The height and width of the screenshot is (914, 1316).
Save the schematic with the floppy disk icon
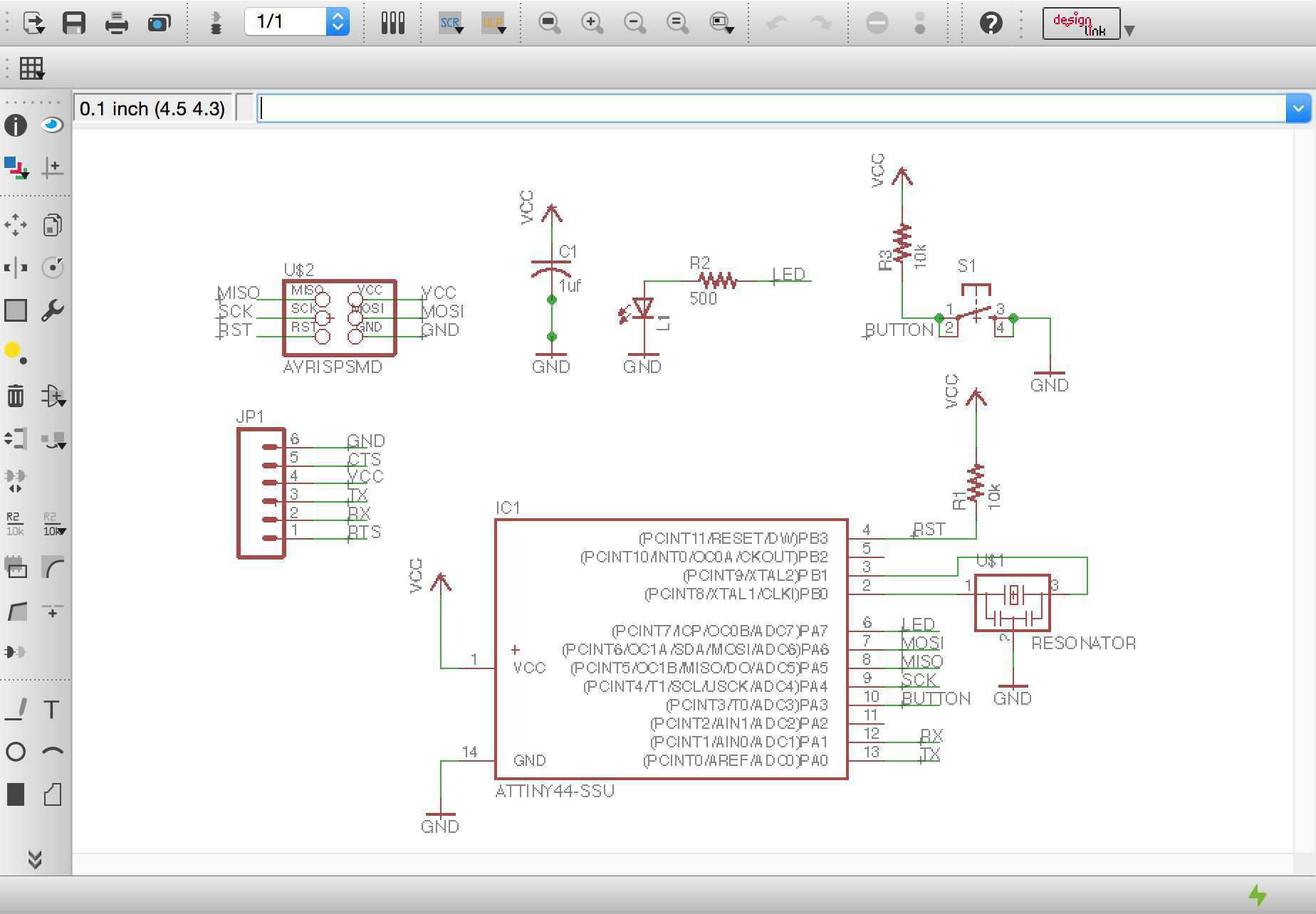tap(74, 23)
